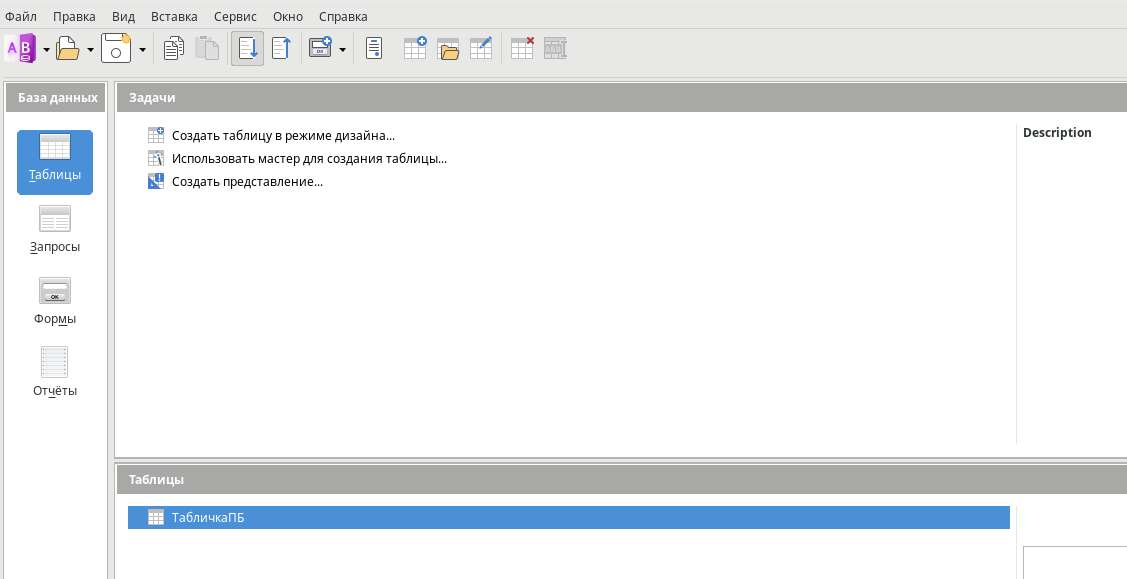Click the Delete table icon

pyautogui.click(x=522, y=49)
